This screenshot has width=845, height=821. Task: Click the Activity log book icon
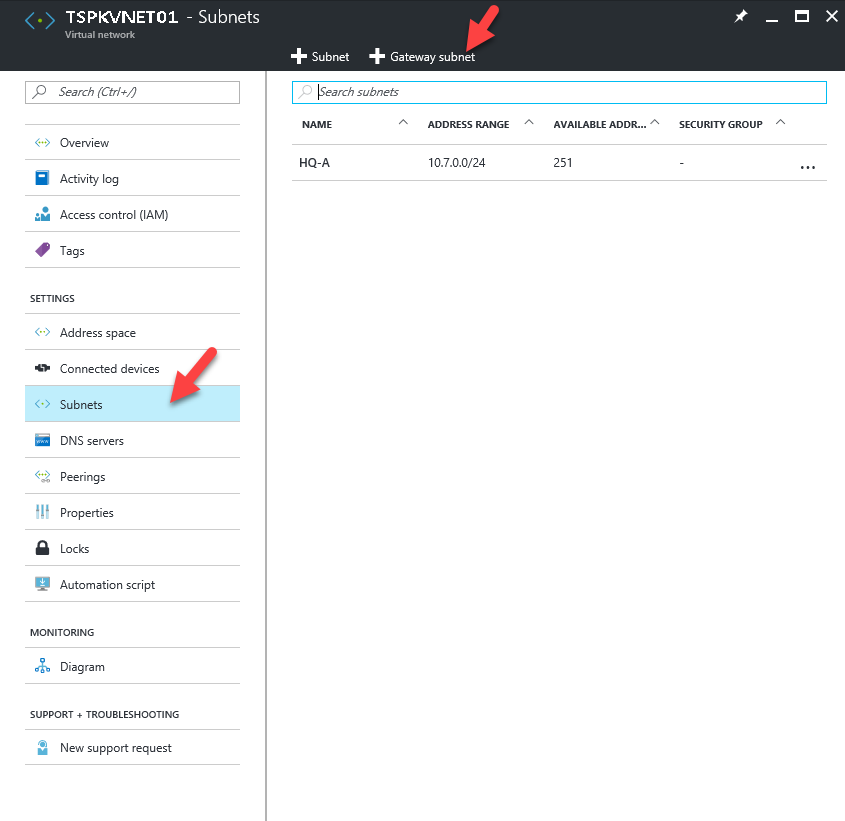tap(42, 178)
